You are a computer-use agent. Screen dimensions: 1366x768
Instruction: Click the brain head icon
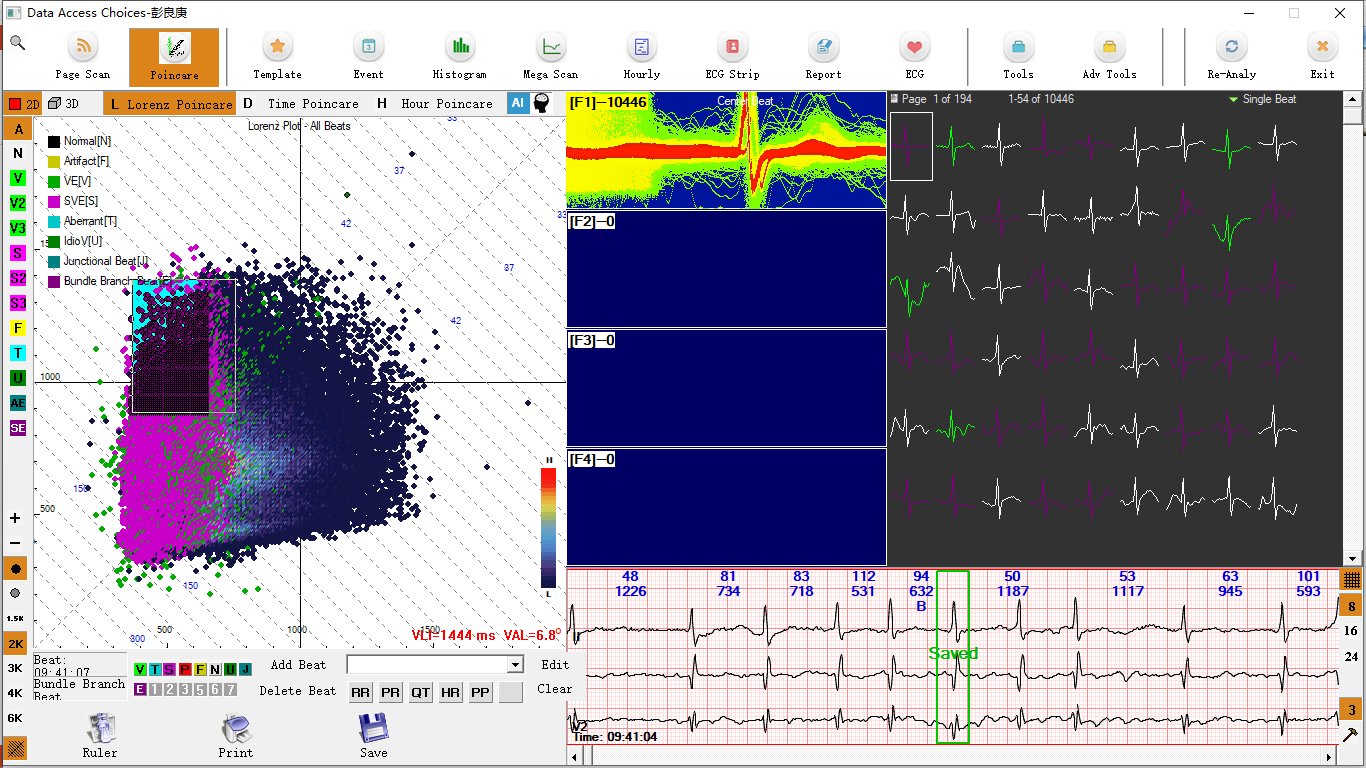pyautogui.click(x=542, y=103)
